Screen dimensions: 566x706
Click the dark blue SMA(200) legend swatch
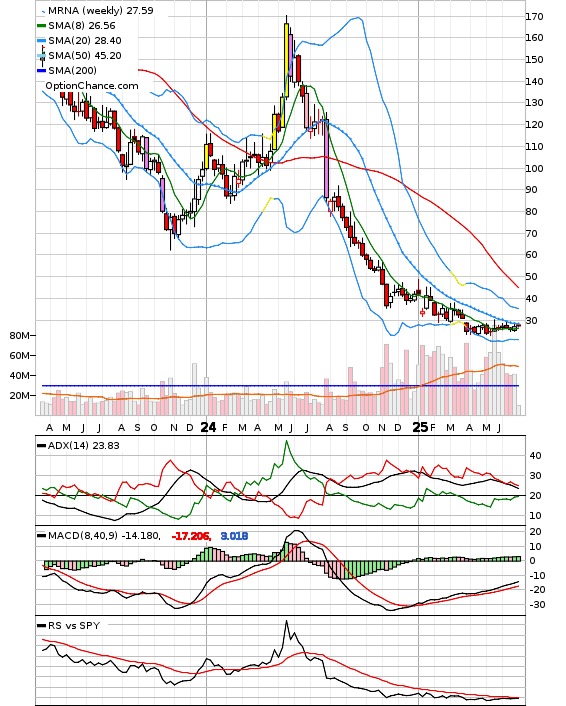(41, 71)
